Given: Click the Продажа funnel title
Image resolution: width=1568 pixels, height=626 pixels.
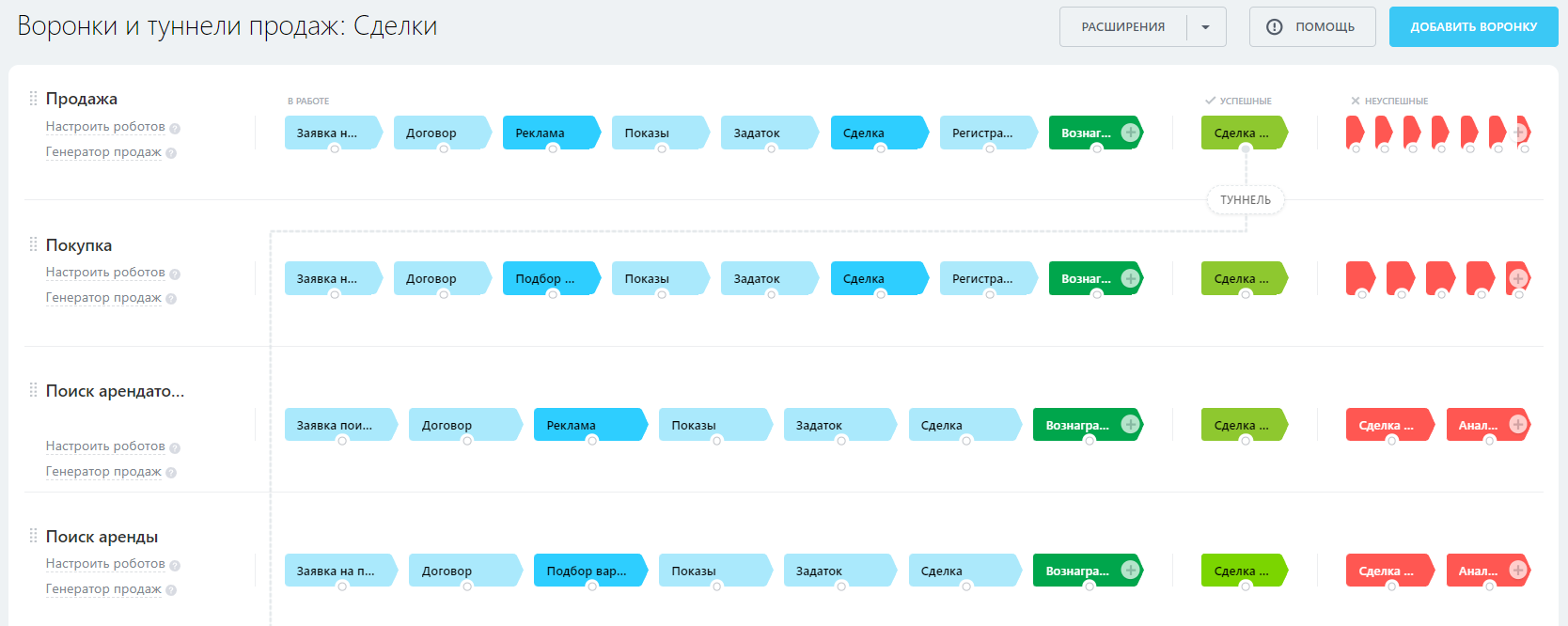Looking at the screenshot, I should [82, 99].
